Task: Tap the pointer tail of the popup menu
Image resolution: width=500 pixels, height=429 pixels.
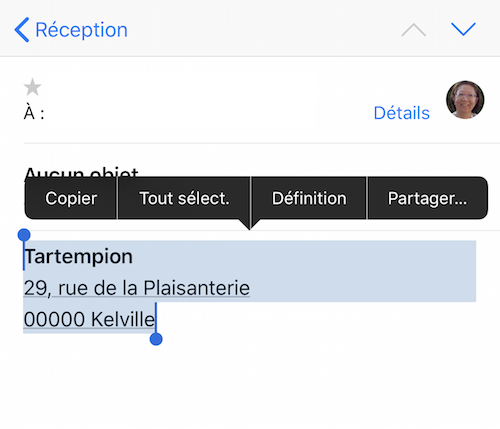Action: 250,224
